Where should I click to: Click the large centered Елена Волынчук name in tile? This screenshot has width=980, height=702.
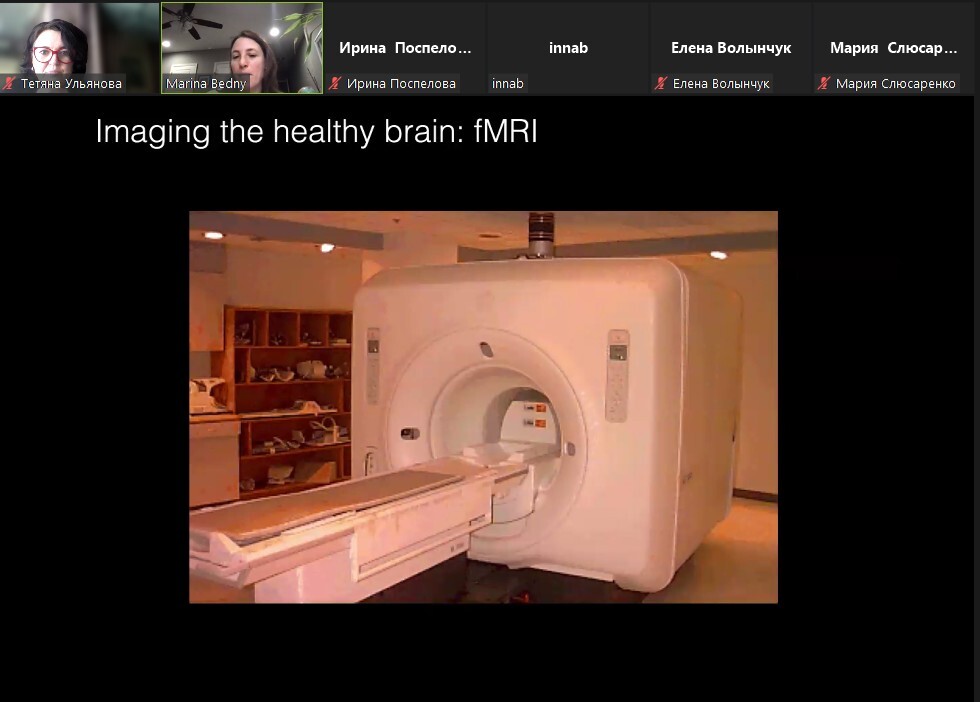(731, 48)
